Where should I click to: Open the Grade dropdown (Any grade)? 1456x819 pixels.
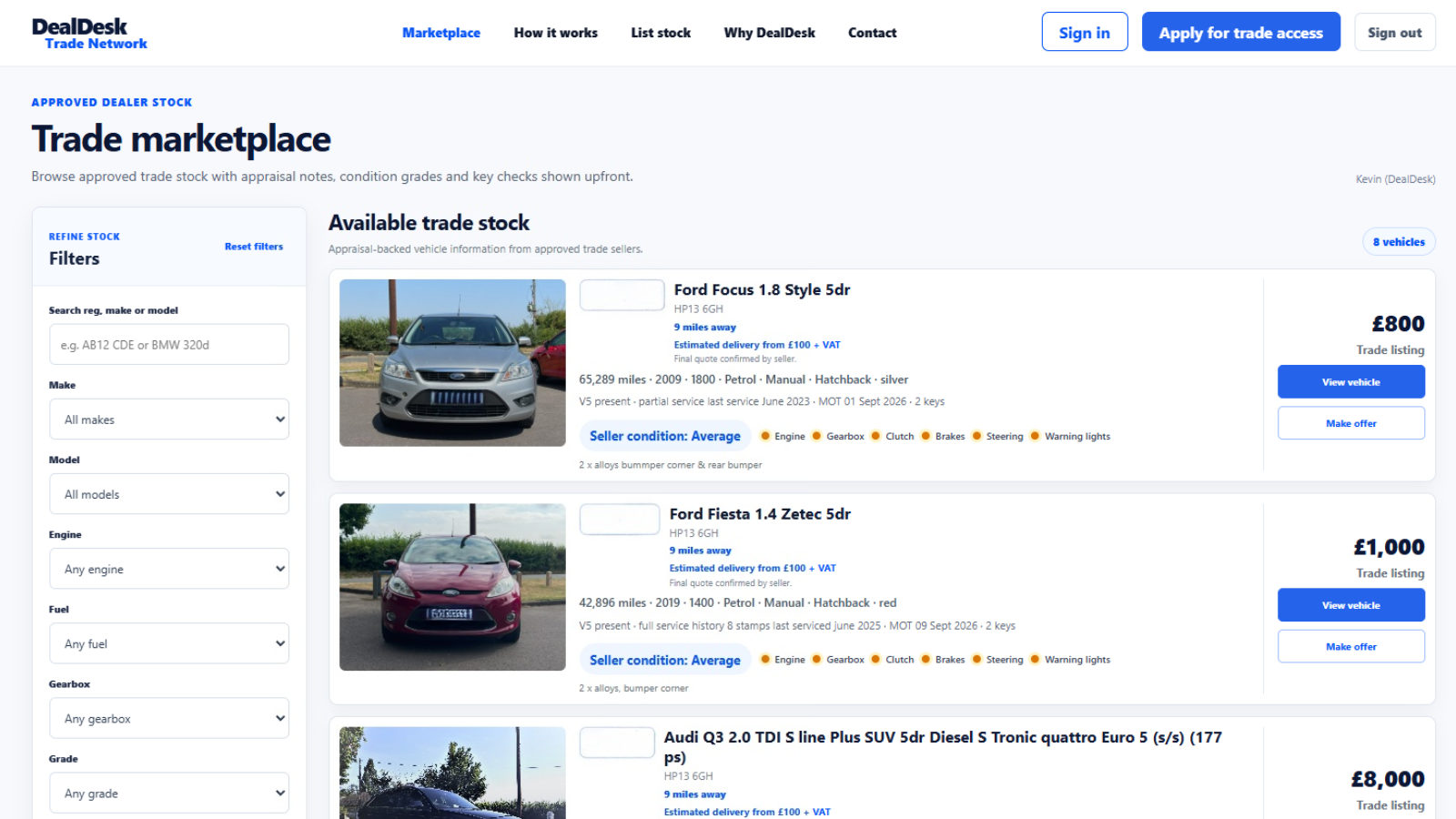point(169,793)
